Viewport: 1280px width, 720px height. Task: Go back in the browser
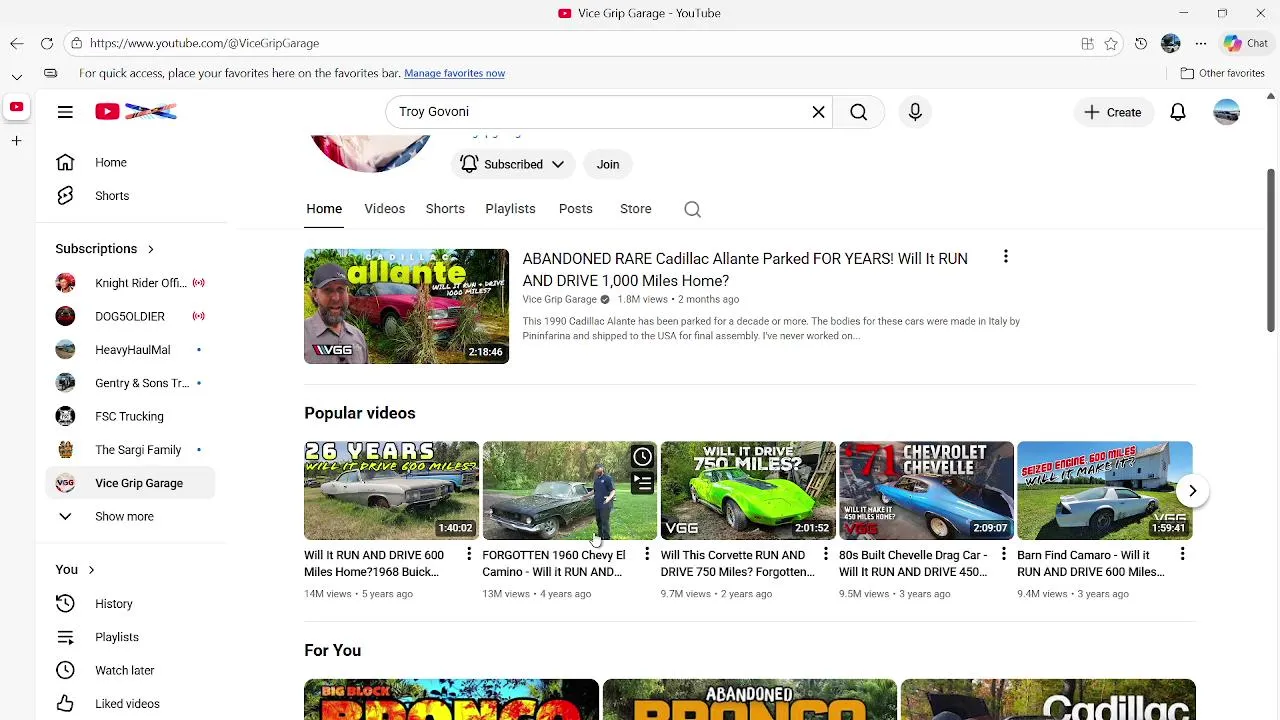click(x=17, y=44)
